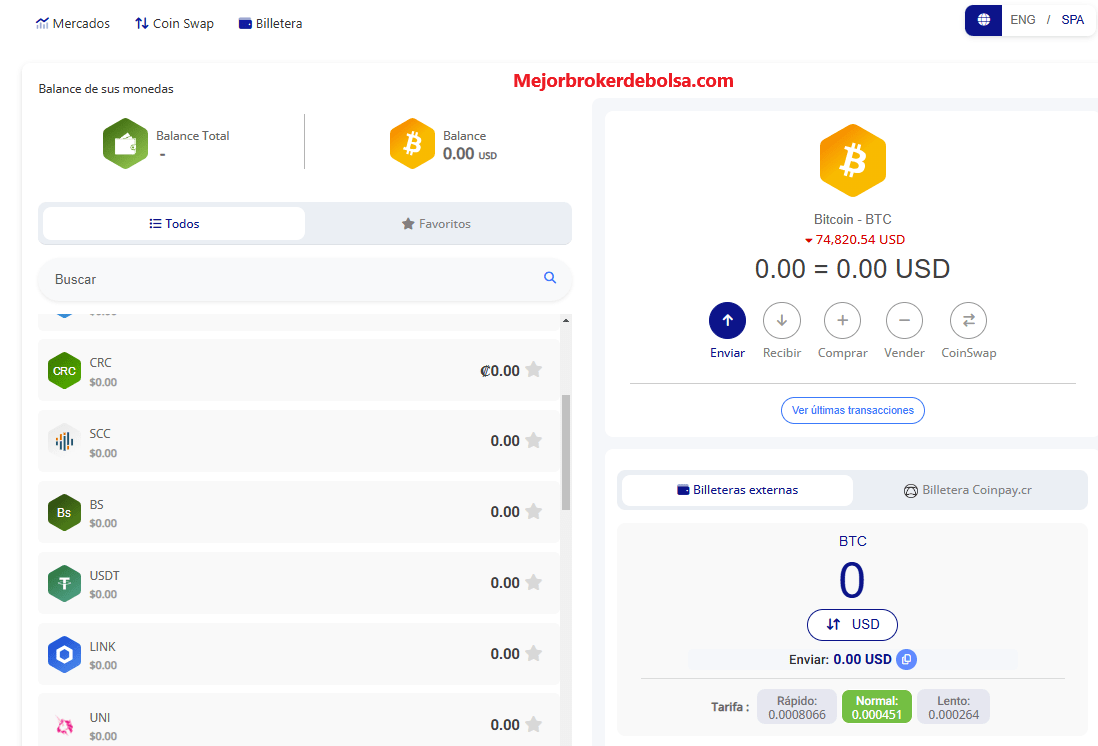Choose the Rápido fee rate
Image resolution: width=1098 pixels, height=746 pixels.
point(797,707)
